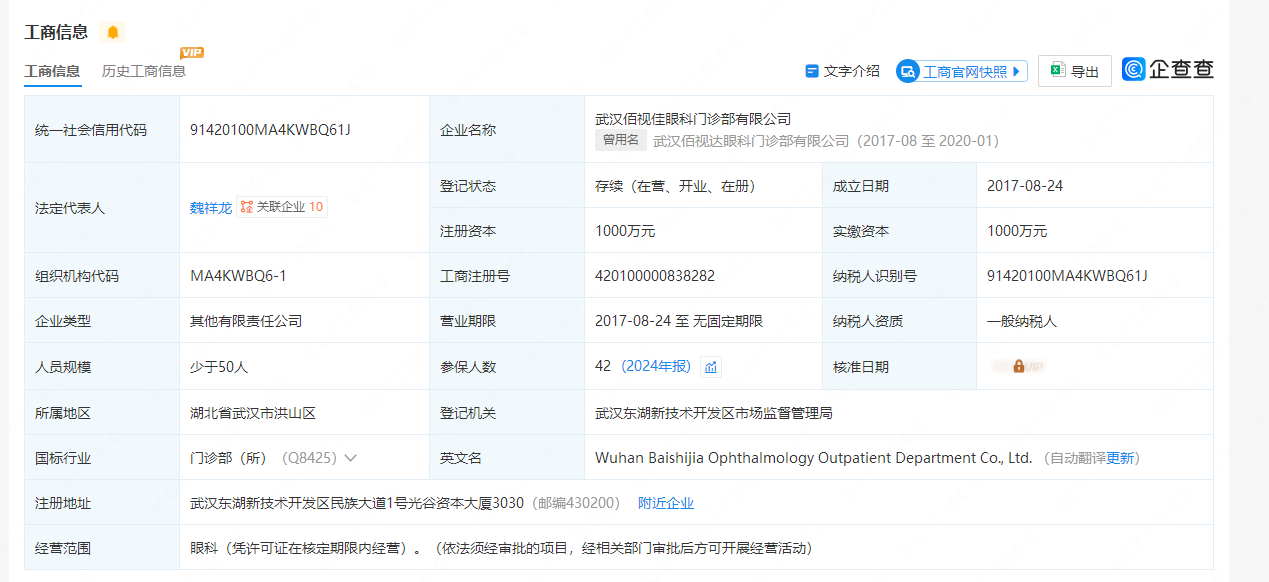
Task: Click the 纳税人资质 value 一般纳税人
Action: tap(1022, 321)
